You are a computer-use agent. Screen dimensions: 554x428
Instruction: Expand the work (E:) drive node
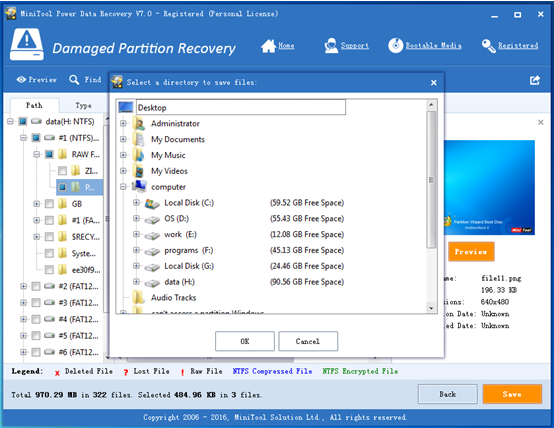tap(136, 234)
